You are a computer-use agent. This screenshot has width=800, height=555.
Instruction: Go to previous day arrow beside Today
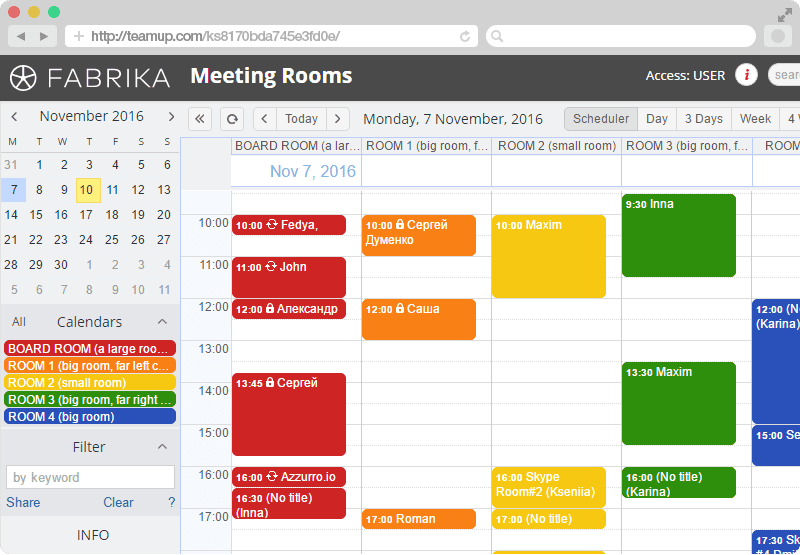pyautogui.click(x=265, y=119)
